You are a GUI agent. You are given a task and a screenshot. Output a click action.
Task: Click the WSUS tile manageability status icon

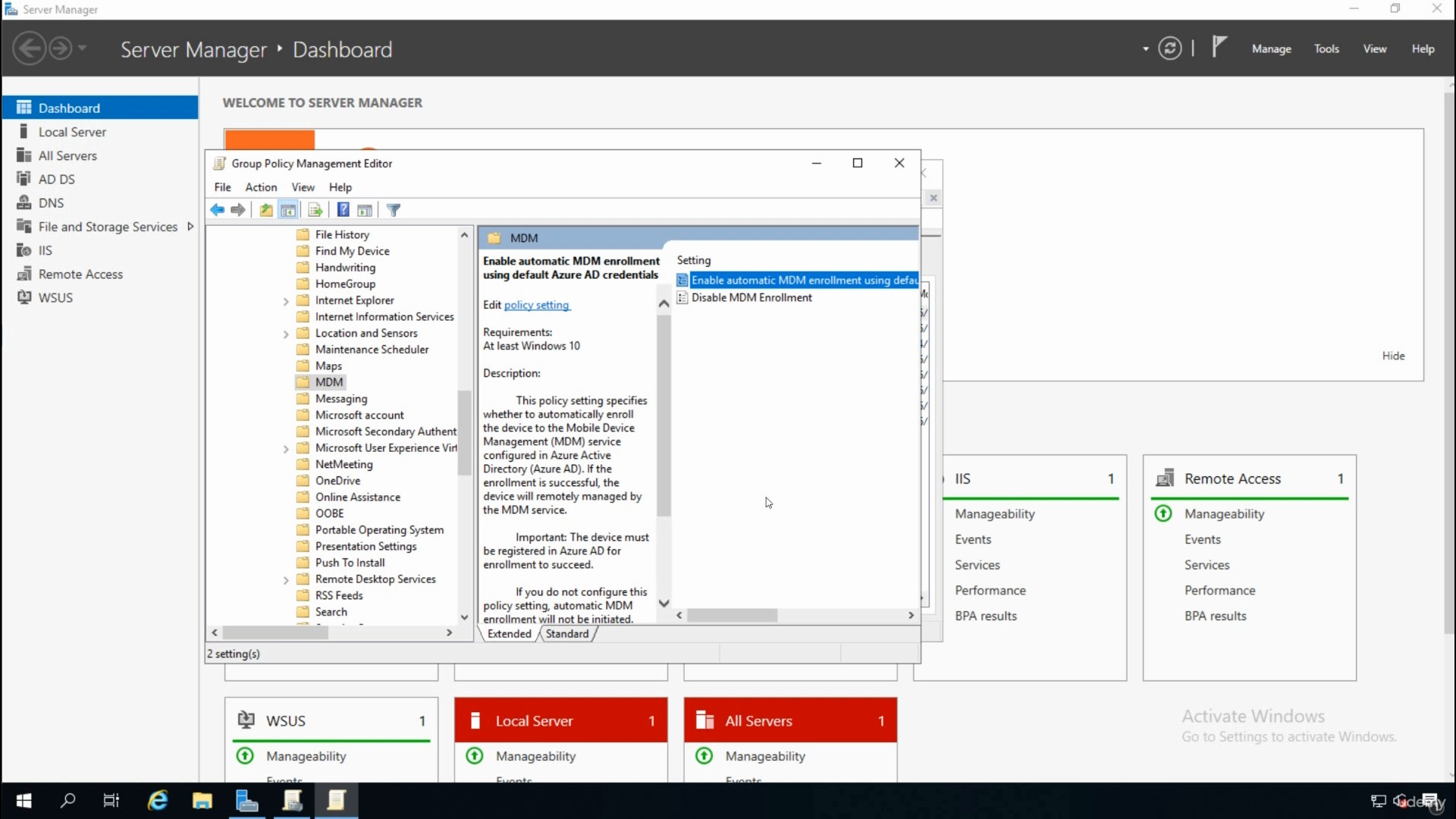[245, 756]
